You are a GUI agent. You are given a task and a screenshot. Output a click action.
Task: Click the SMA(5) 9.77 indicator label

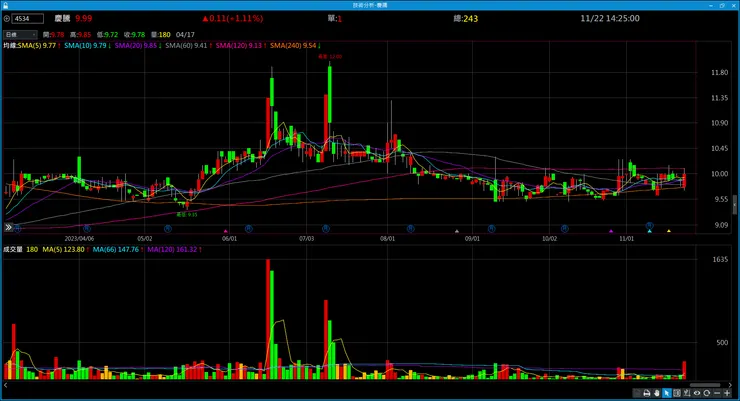coord(39,46)
